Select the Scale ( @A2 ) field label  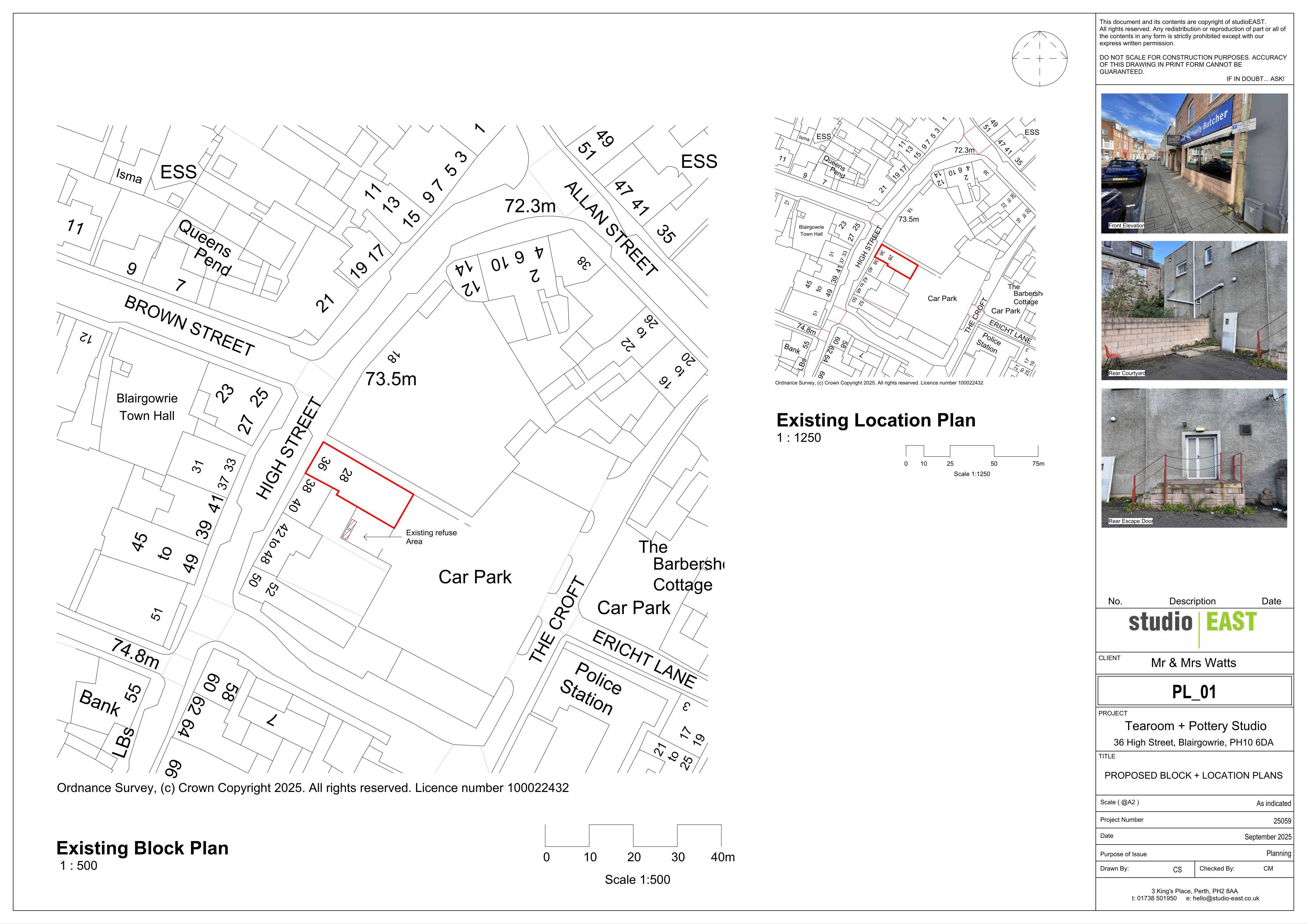[x=1119, y=802]
